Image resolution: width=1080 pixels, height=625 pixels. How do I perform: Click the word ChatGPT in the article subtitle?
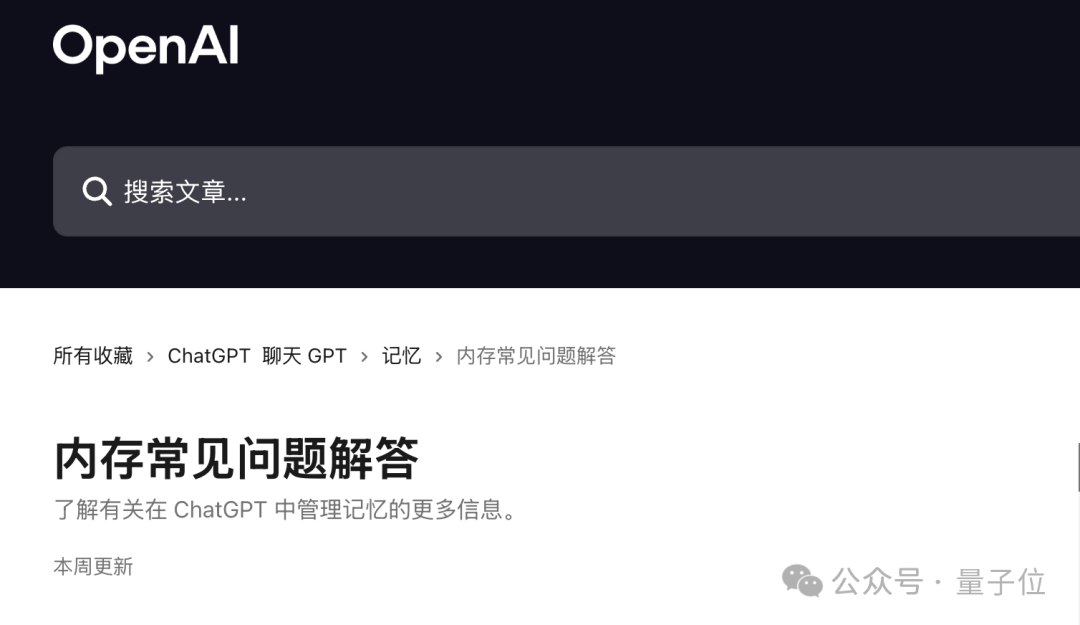pyautogui.click(x=220, y=510)
